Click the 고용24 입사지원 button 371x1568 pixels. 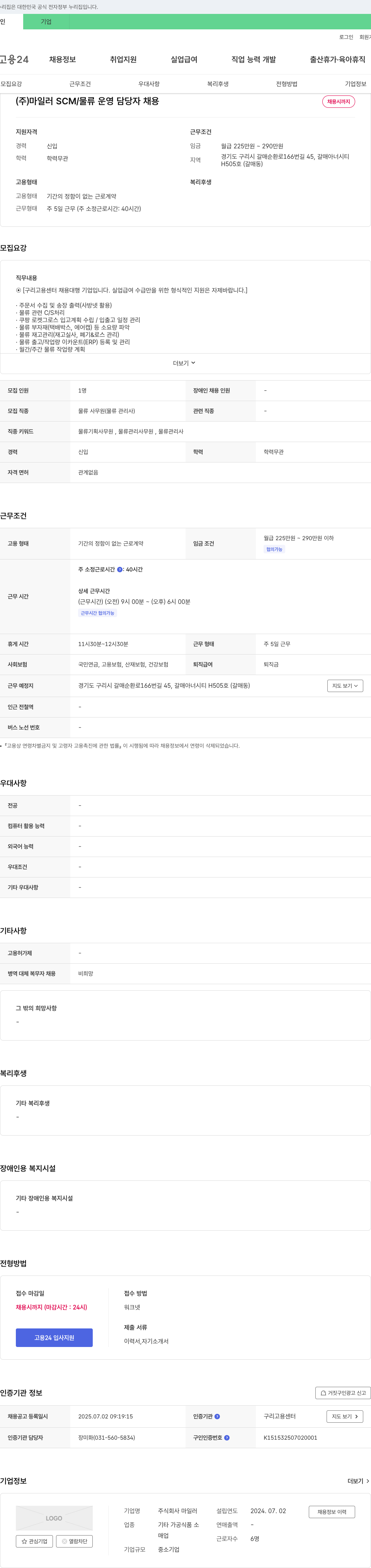(54, 1337)
